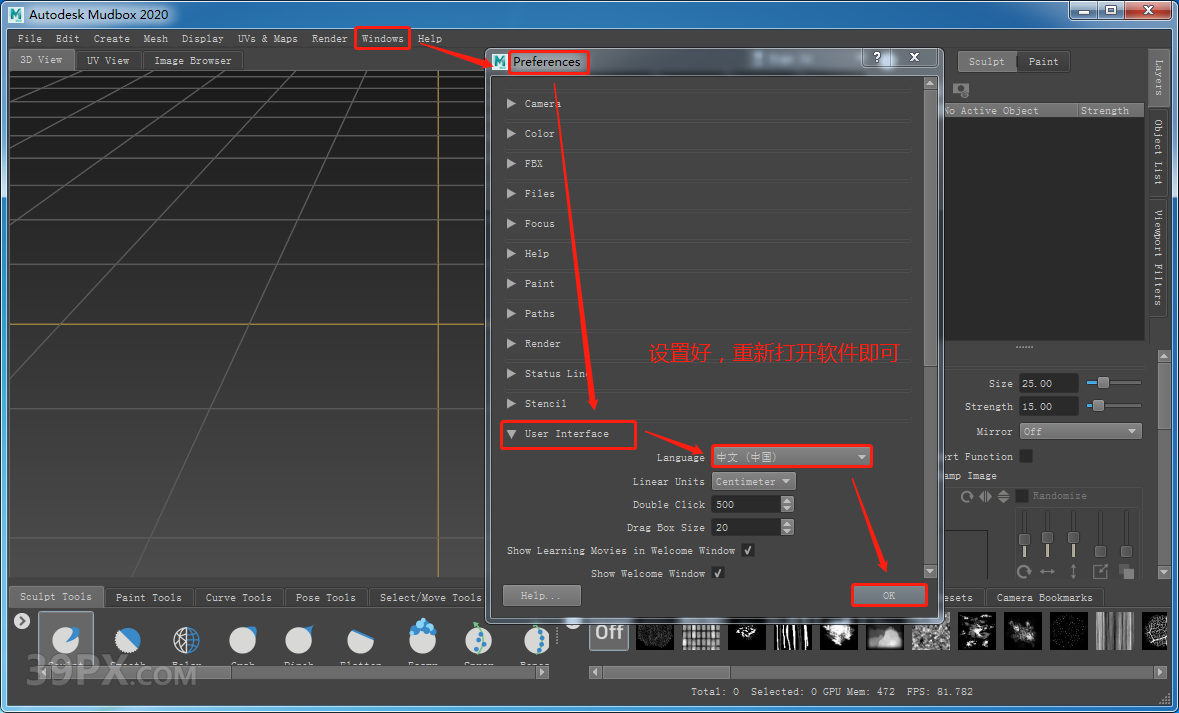Toggle Show Welcome Window checkbox
Viewport: 1179px width, 713px height.
pos(717,574)
